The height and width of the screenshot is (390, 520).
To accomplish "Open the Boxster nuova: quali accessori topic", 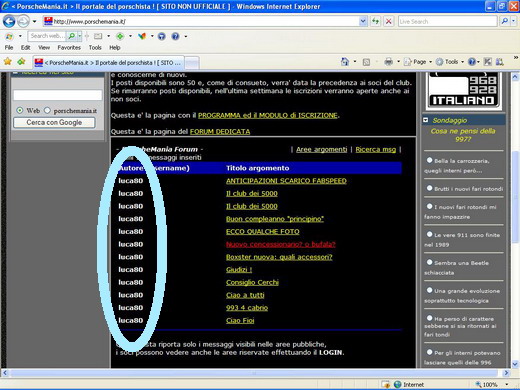I will (x=279, y=257).
